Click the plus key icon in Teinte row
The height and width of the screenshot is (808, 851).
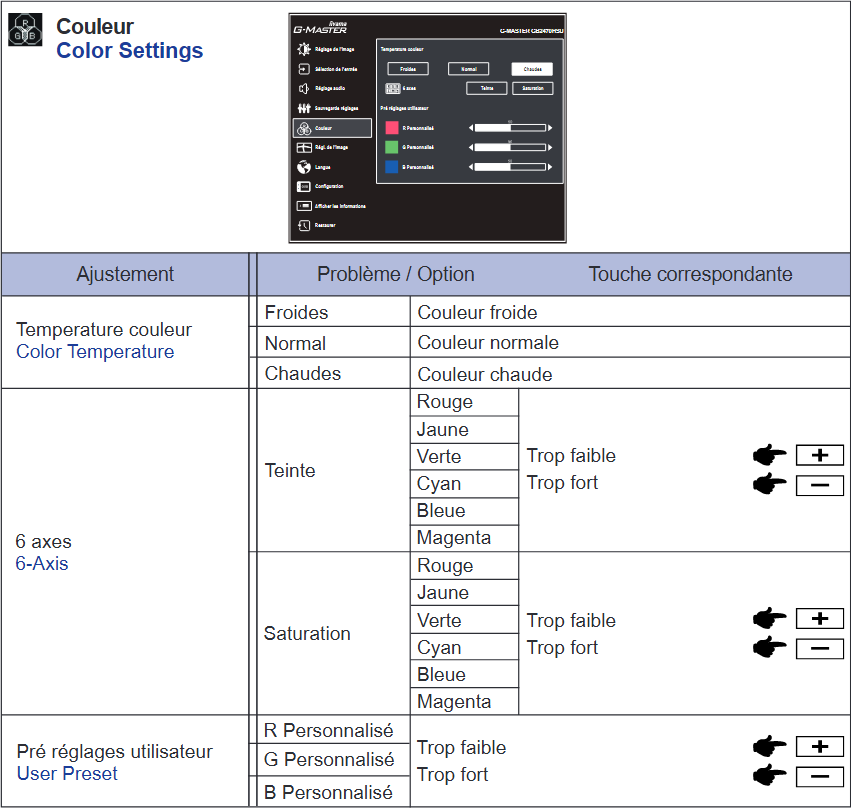[x=820, y=456]
